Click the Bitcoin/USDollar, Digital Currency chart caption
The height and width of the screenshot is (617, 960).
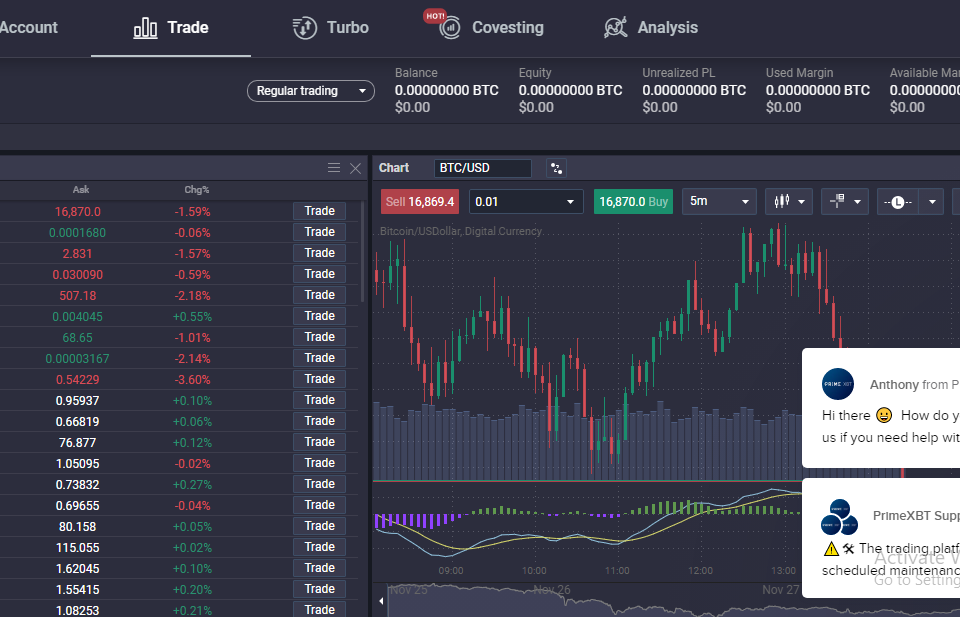(460, 231)
